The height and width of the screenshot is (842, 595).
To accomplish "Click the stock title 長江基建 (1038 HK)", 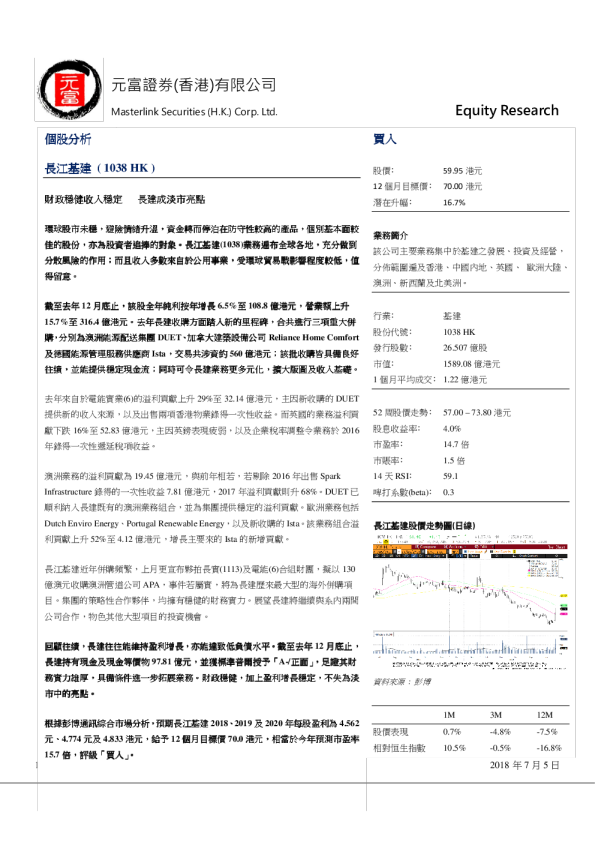I will 100,168.
